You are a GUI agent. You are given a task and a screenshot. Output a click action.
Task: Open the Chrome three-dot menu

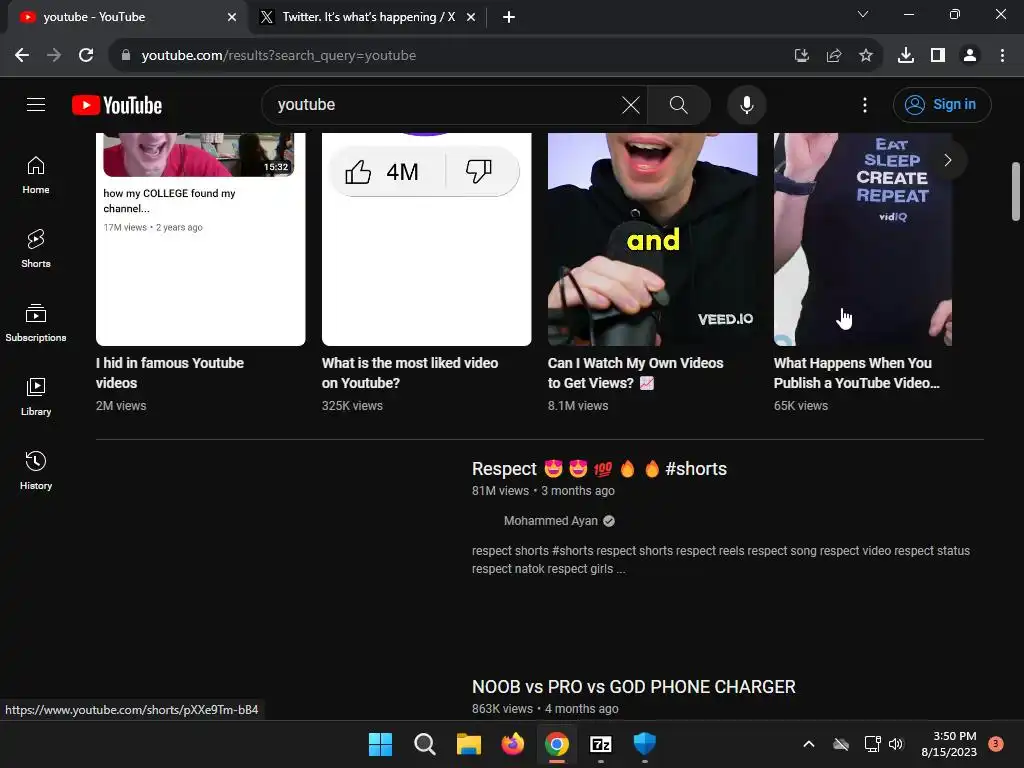pyautogui.click(x=1002, y=56)
